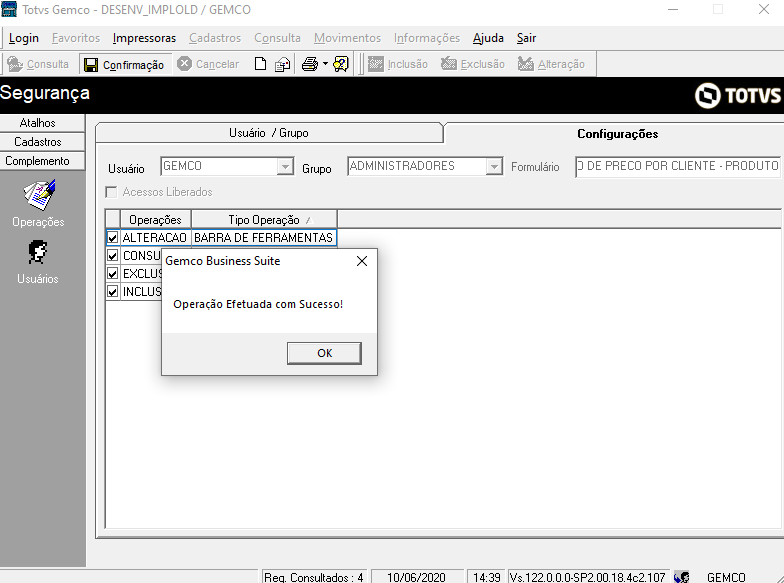Switch to the Configurações tab
Viewport: 784px width, 583px height.
(x=617, y=134)
